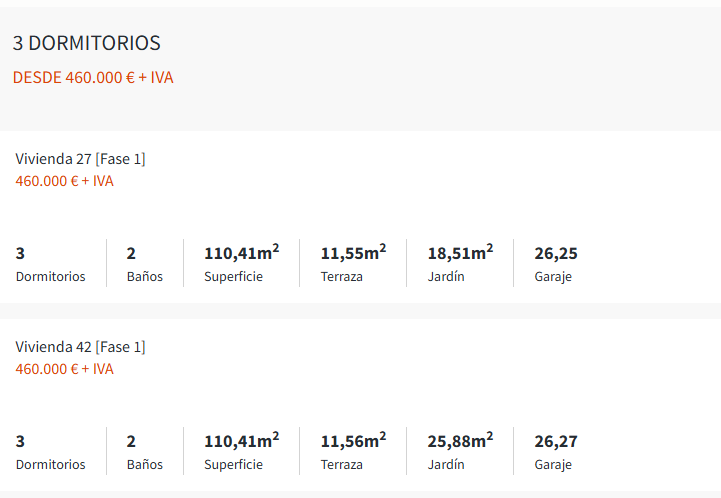Click the 11,55m² Terraza value
Image resolution: width=721 pixels, height=498 pixels.
click(353, 252)
